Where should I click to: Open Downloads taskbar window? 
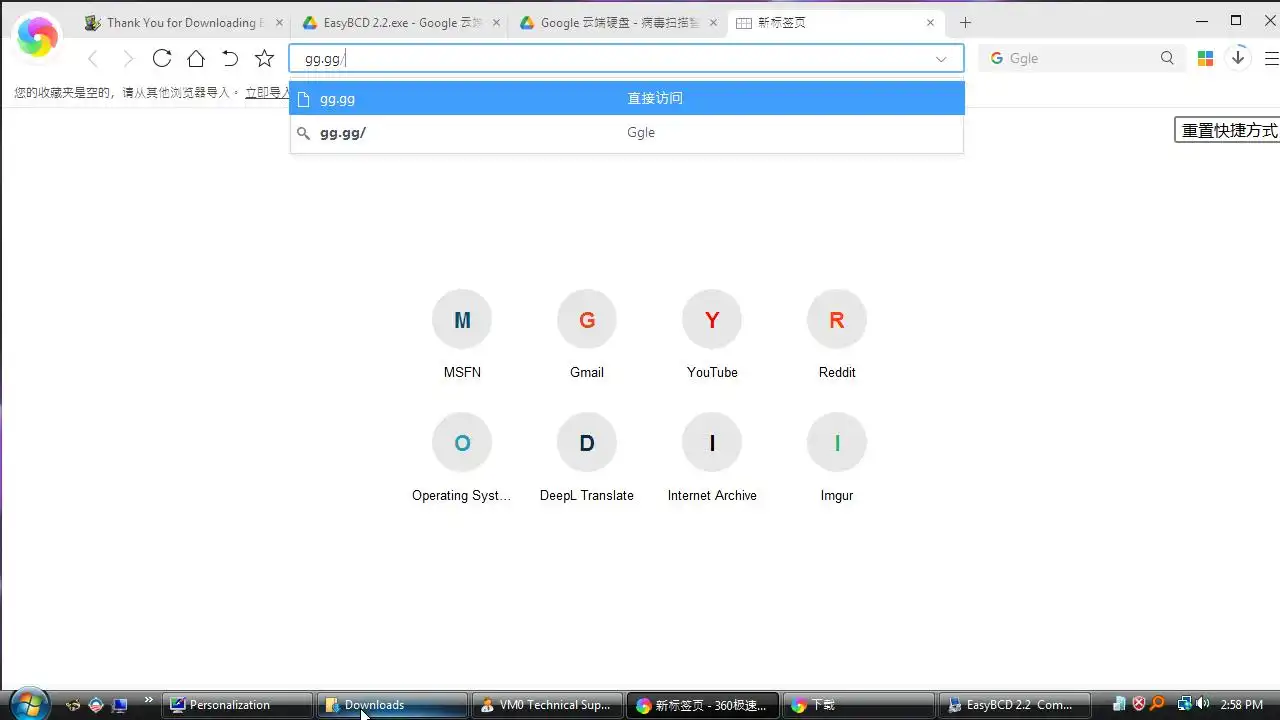[393, 705]
